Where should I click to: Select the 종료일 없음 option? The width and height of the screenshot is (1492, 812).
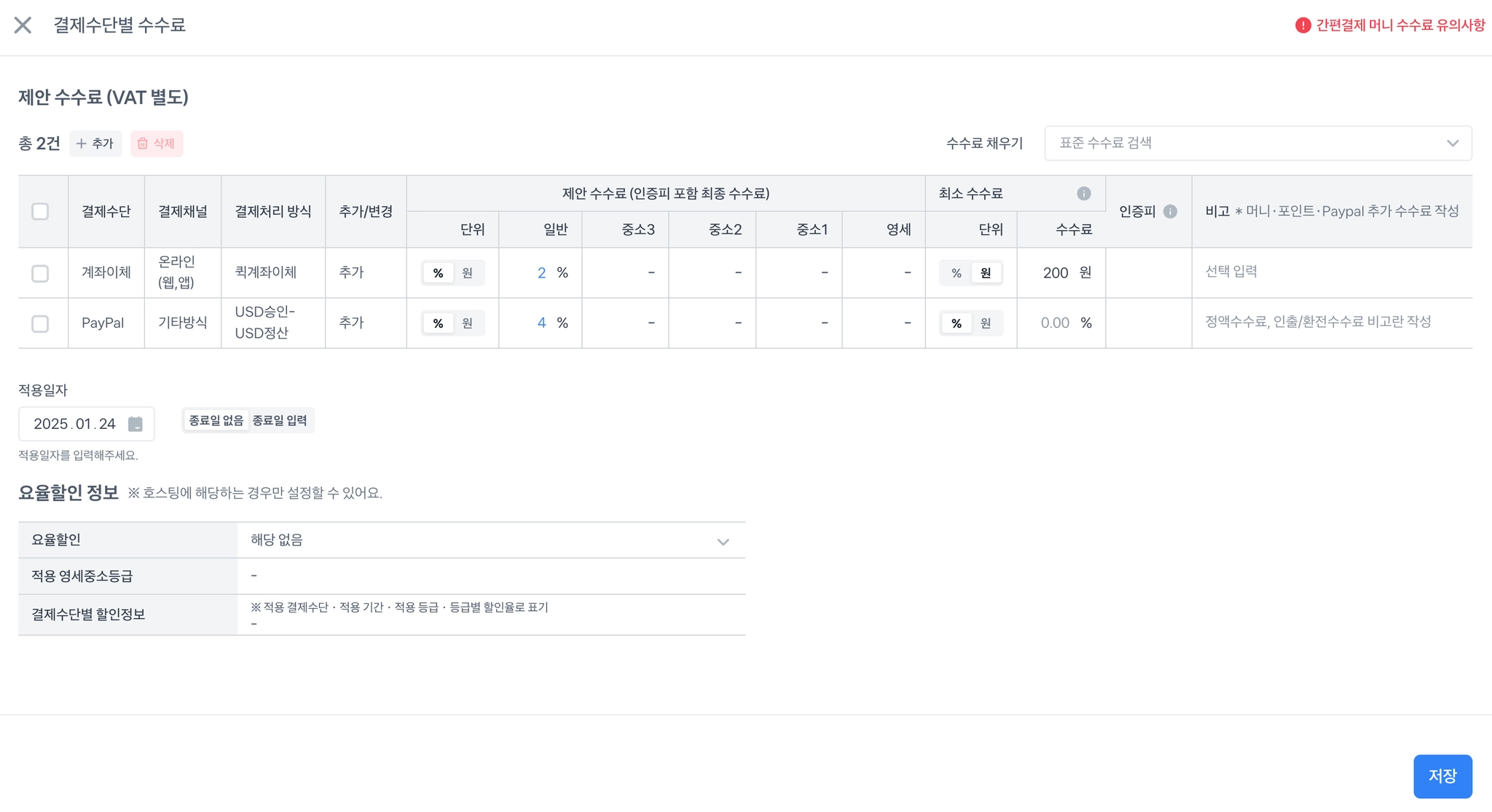[216, 420]
